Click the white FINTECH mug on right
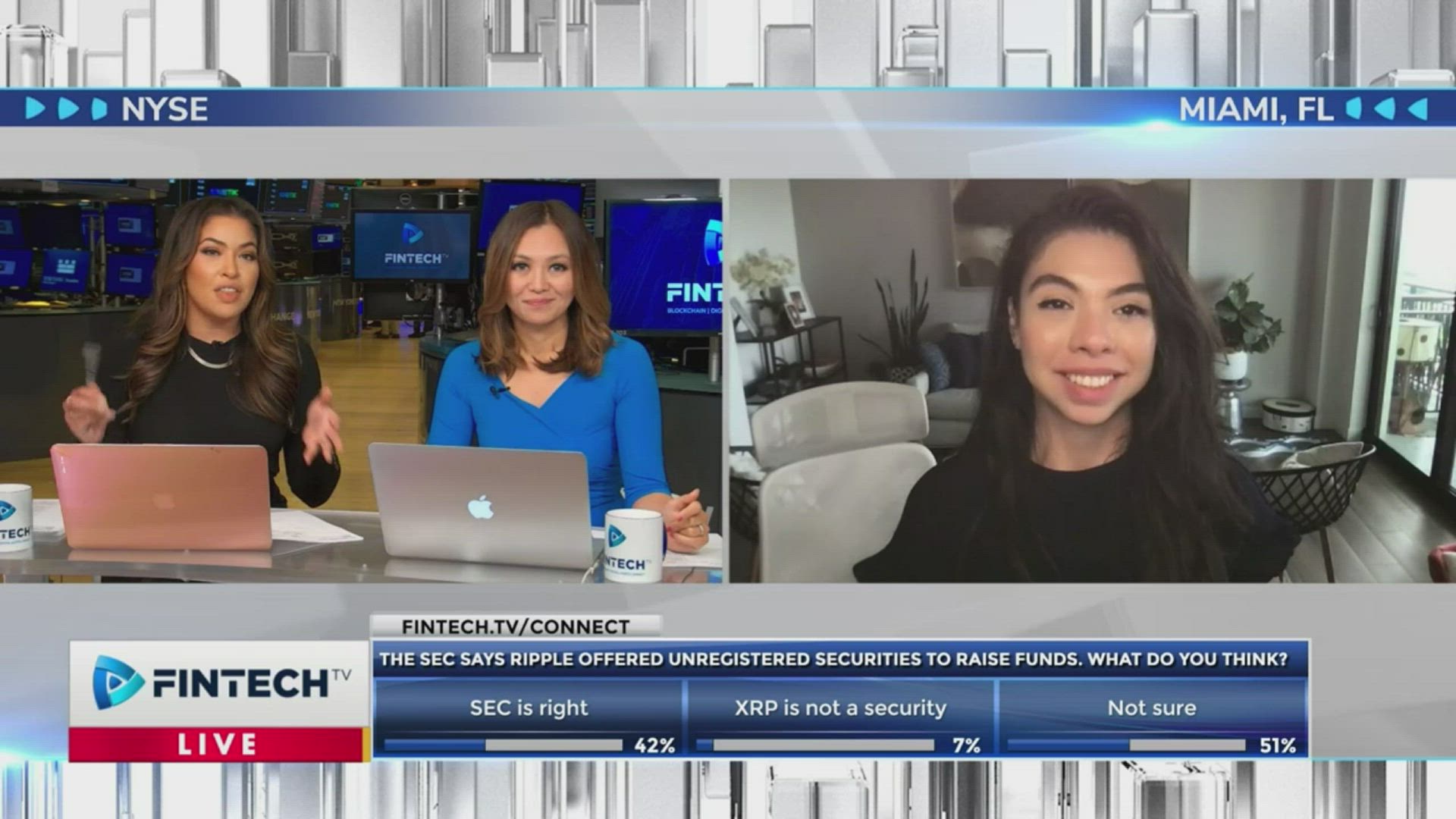1456x819 pixels. click(x=633, y=545)
